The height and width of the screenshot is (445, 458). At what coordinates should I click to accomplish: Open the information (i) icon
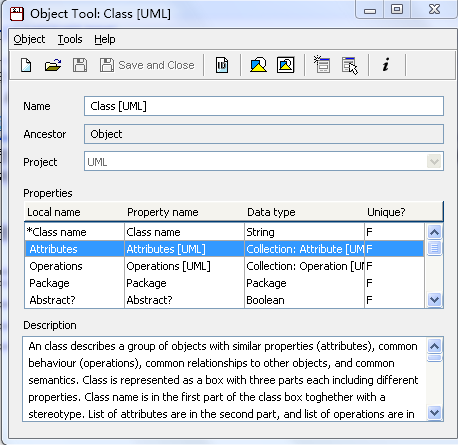386,65
